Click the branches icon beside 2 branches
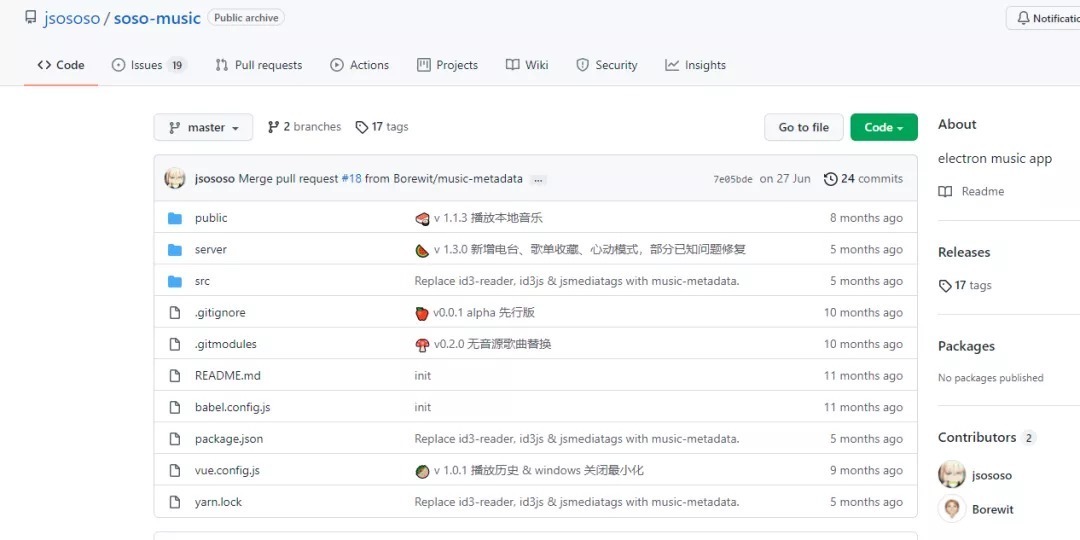 pos(273,127)
